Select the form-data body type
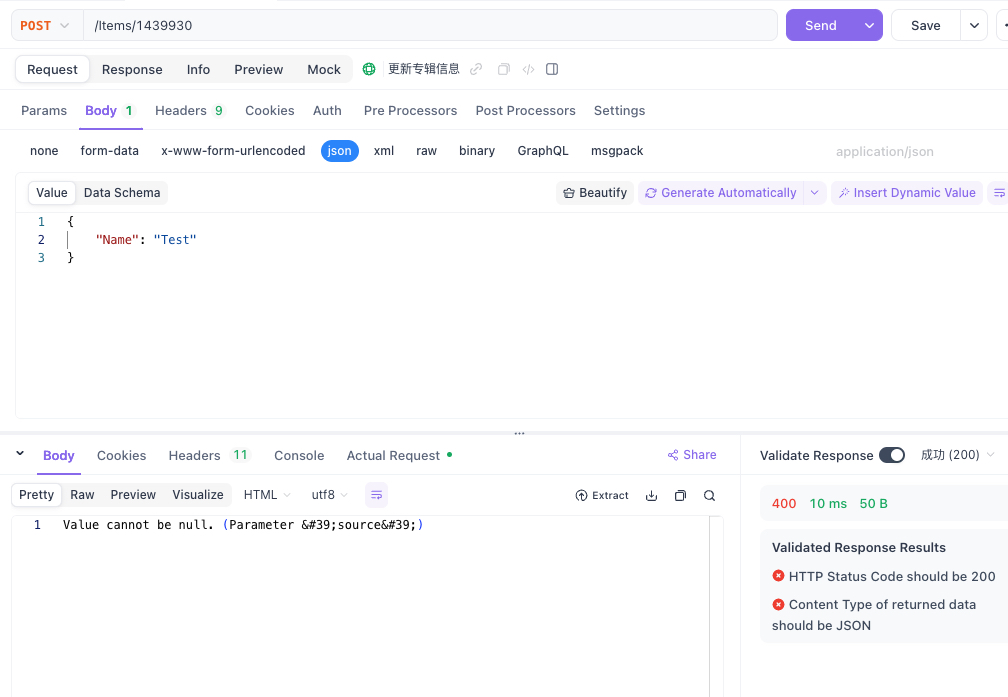 pos(109,151)
